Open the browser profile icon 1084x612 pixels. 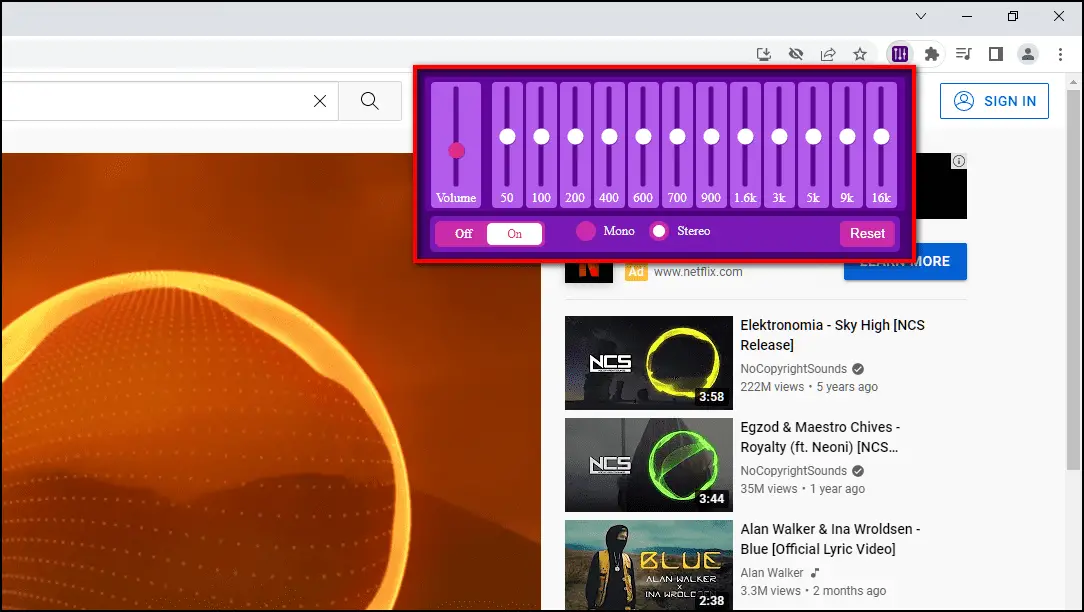click(x=1028, y=54)
